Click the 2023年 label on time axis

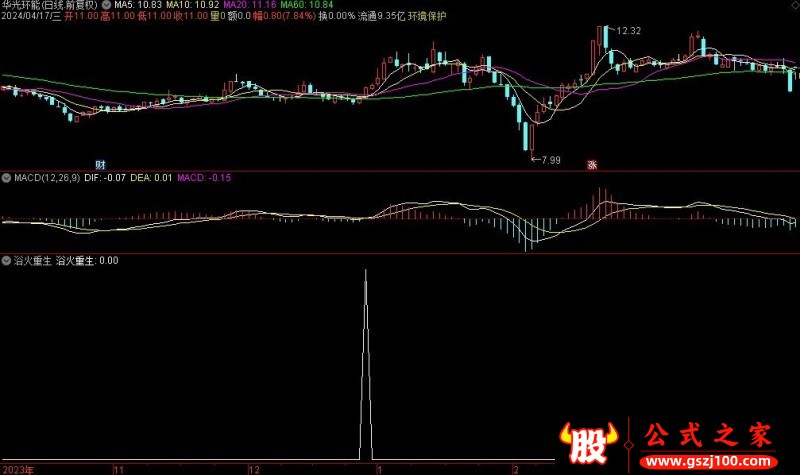click(x=18, y=468)
